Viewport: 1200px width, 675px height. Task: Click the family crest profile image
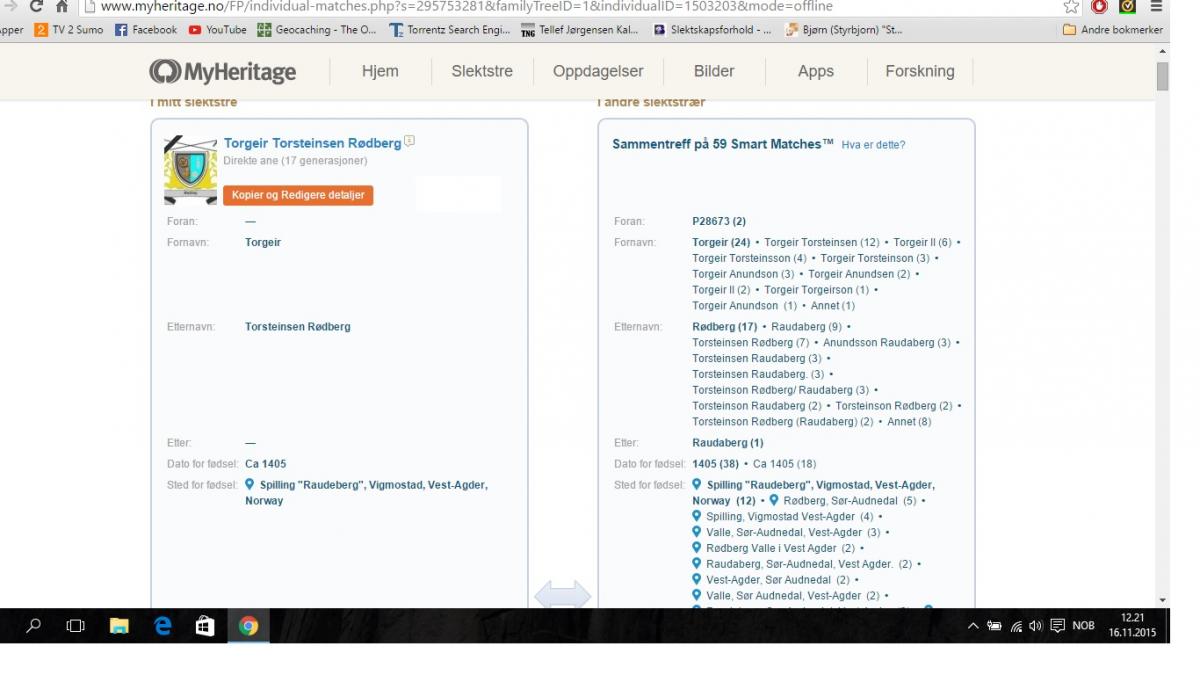click(190, 170)
